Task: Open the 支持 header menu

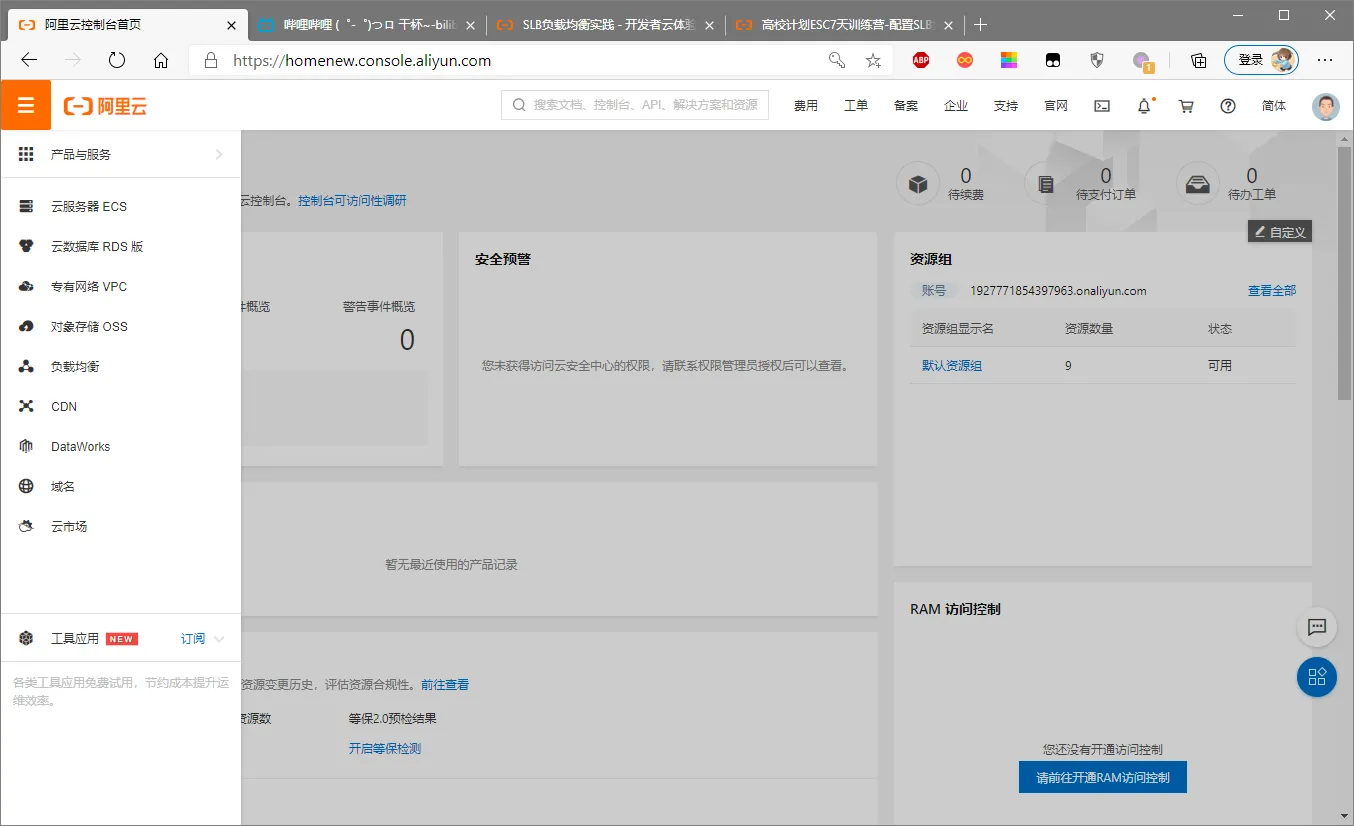Action: coord(1006,105)
